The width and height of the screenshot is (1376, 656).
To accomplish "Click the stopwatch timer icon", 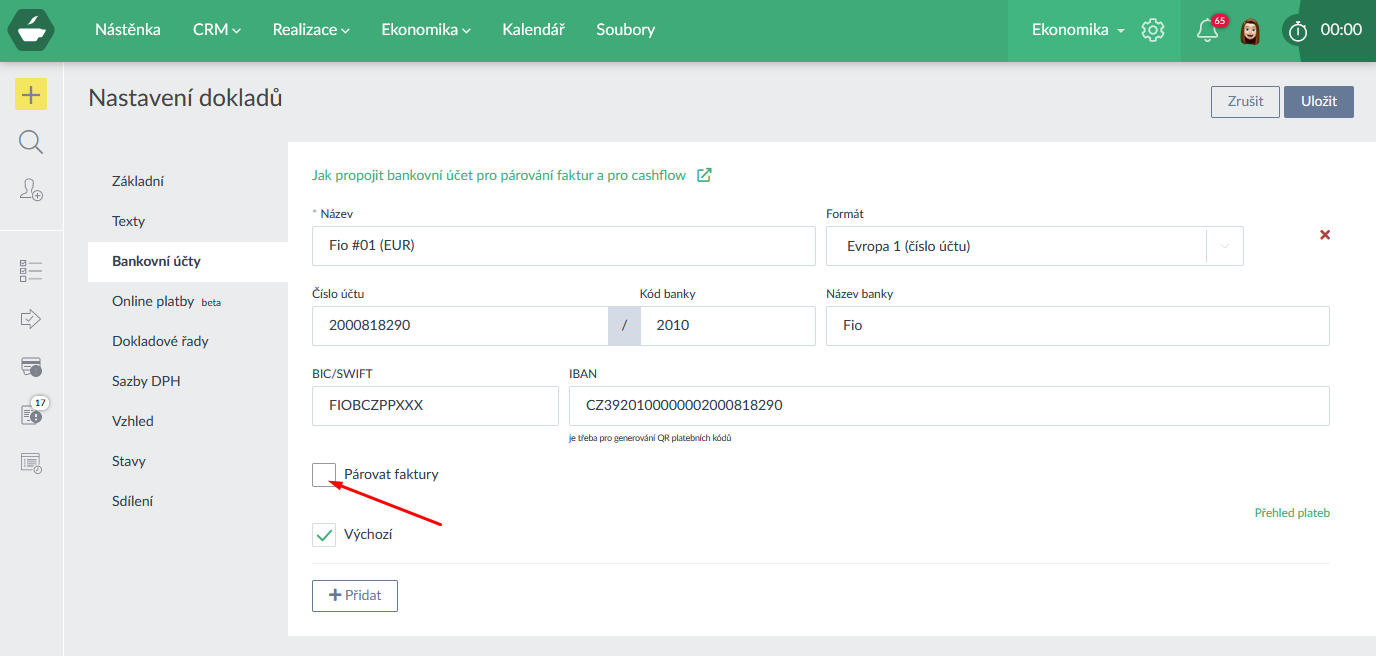I will (1298, 31).
